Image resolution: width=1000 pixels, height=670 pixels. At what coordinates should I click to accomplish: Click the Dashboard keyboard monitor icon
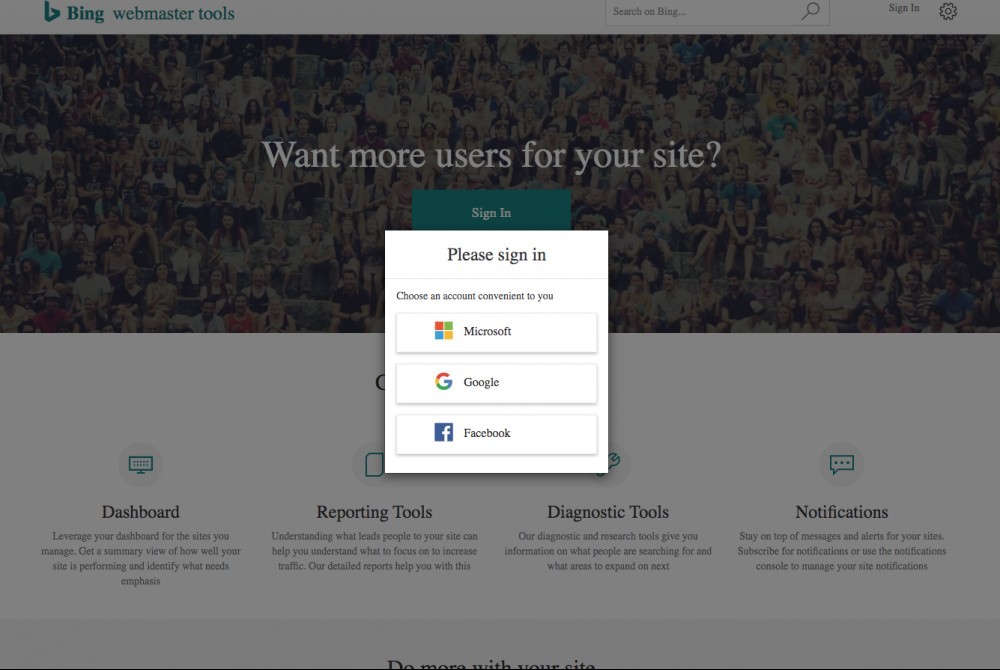140,464
